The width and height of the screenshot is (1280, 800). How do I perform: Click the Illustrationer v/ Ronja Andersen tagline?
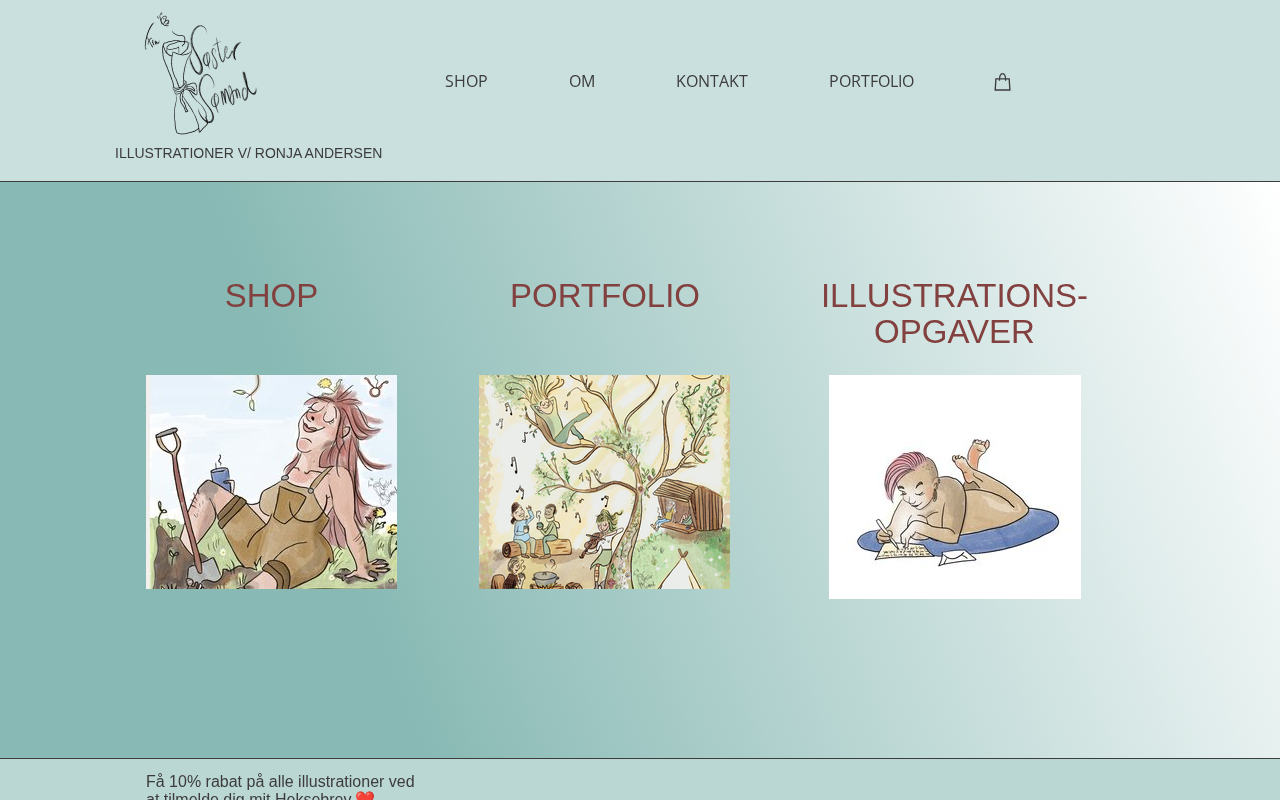tap(248, 153)
